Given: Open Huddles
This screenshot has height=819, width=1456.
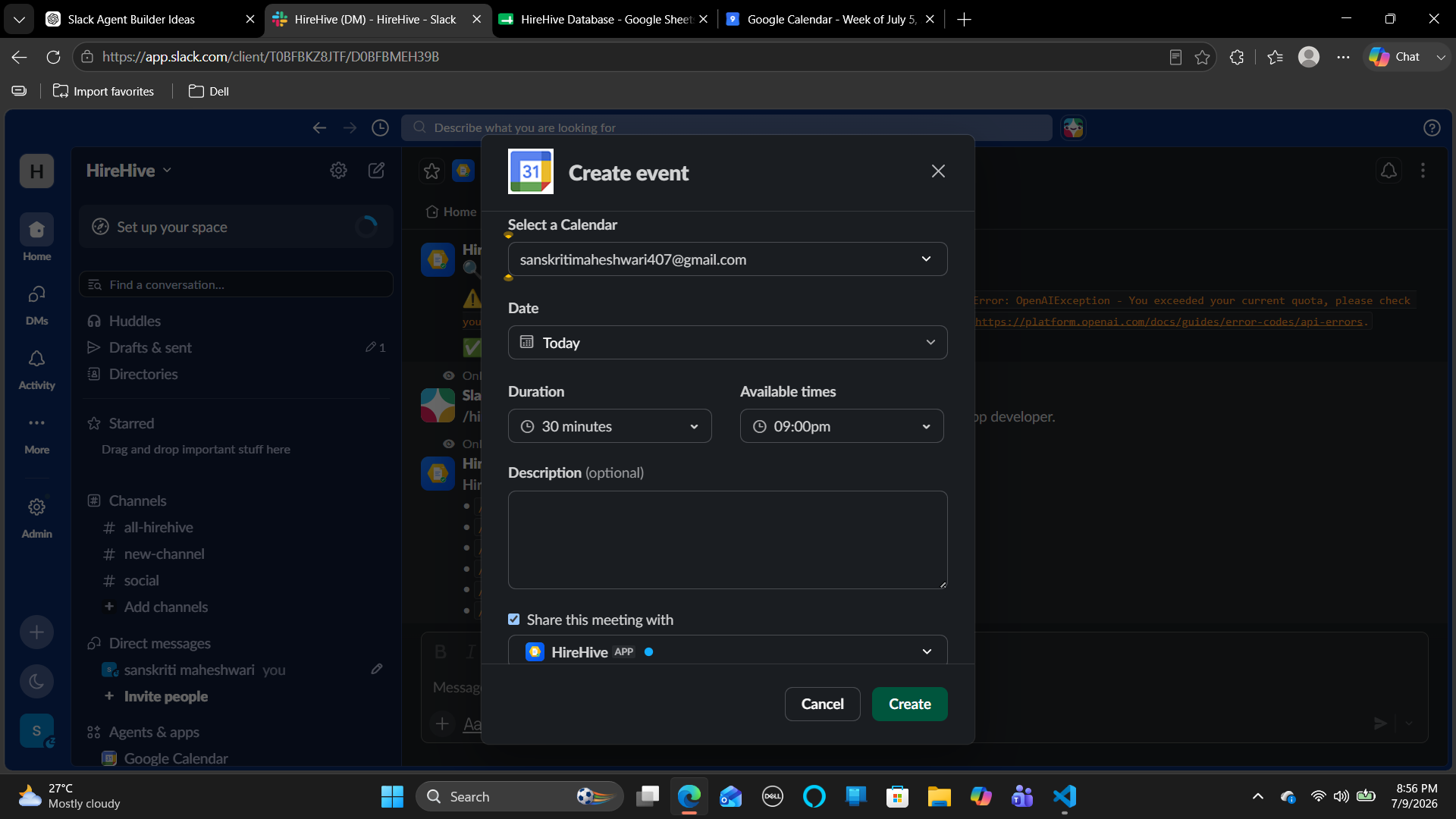Looking at the screenshot, I should pyautogui.click(x=236, y=321).
